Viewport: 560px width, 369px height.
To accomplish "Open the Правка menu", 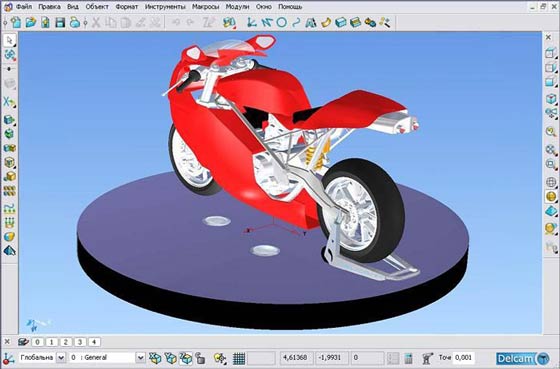I will [49, 6].
